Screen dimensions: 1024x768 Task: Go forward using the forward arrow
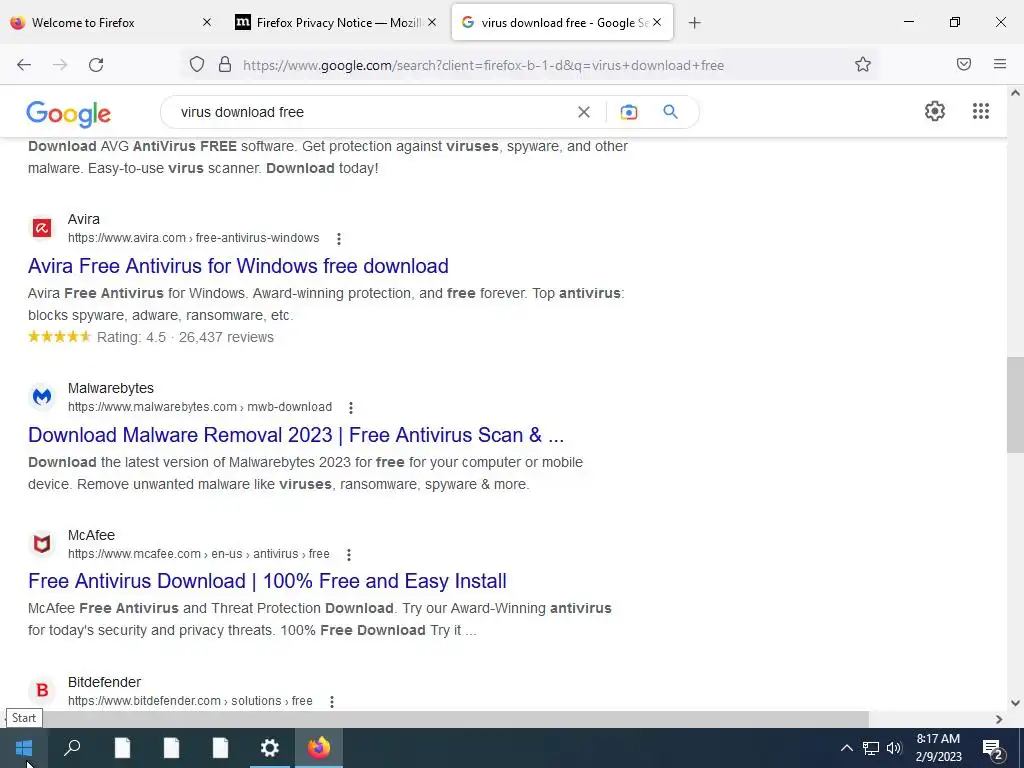point(60,65)
